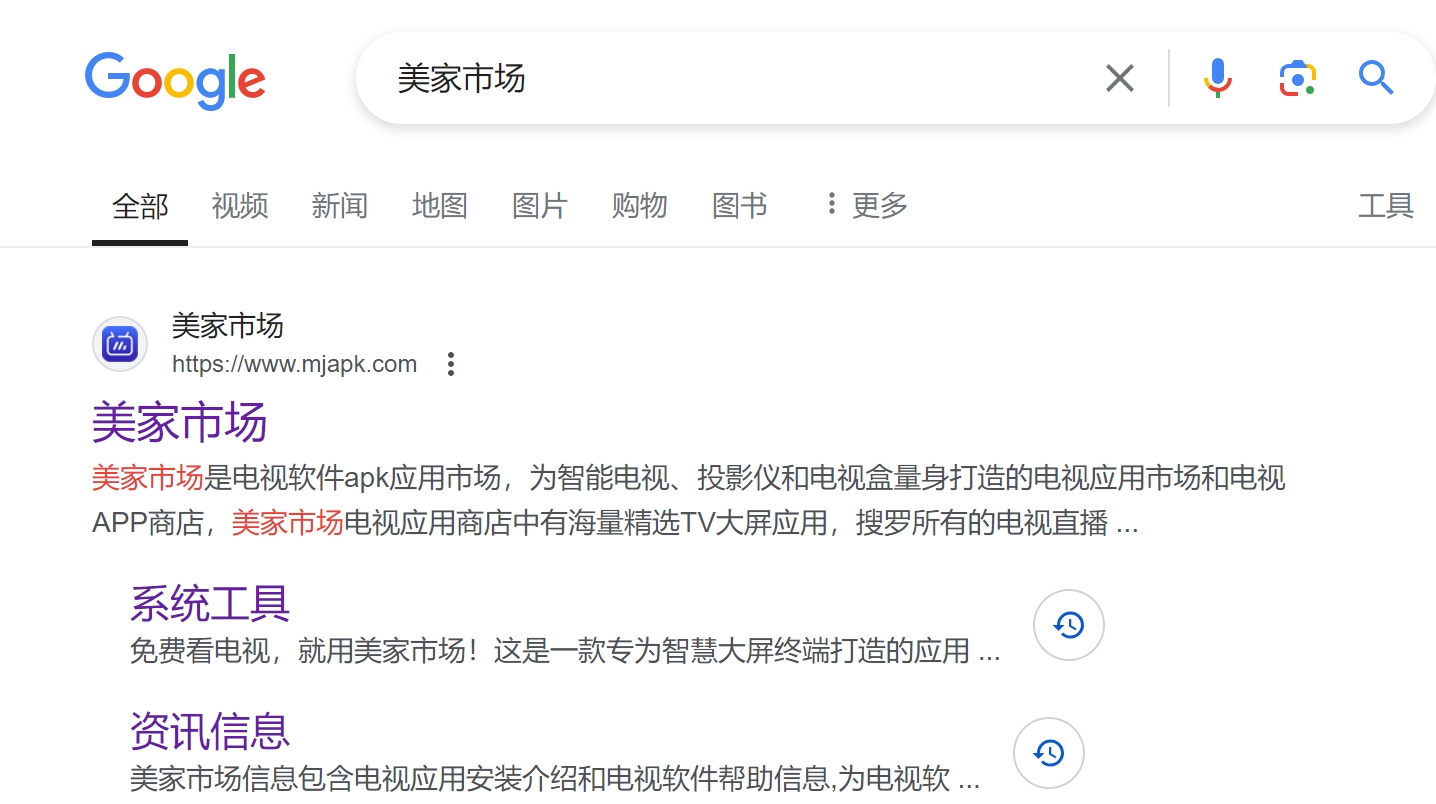This screenshot has width=1436, height=804.
Task: Submit search with magnifying glass icon
Action: 1376,78
